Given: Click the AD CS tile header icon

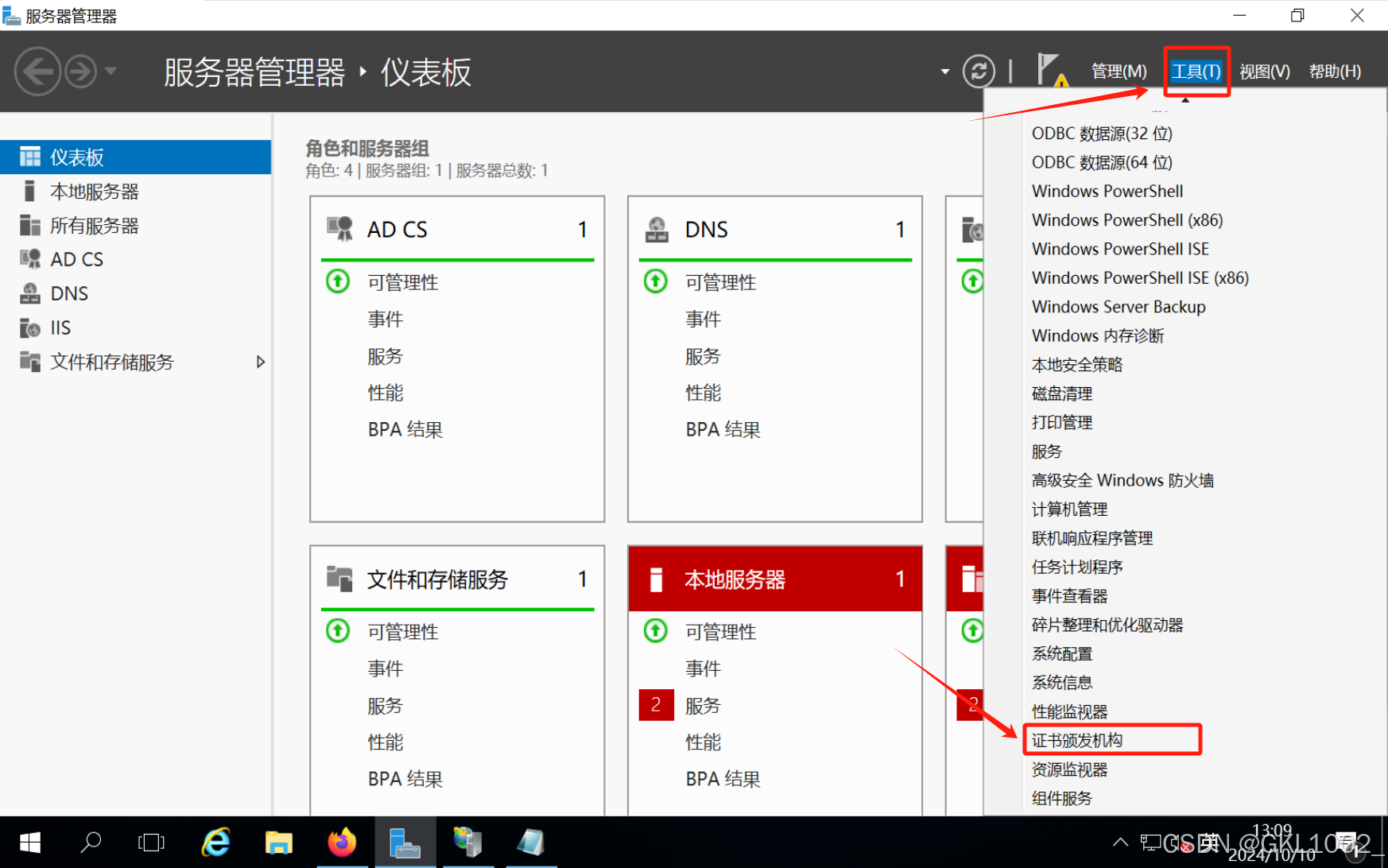Looking at the screenshot, I should click(x=339, y=229).
